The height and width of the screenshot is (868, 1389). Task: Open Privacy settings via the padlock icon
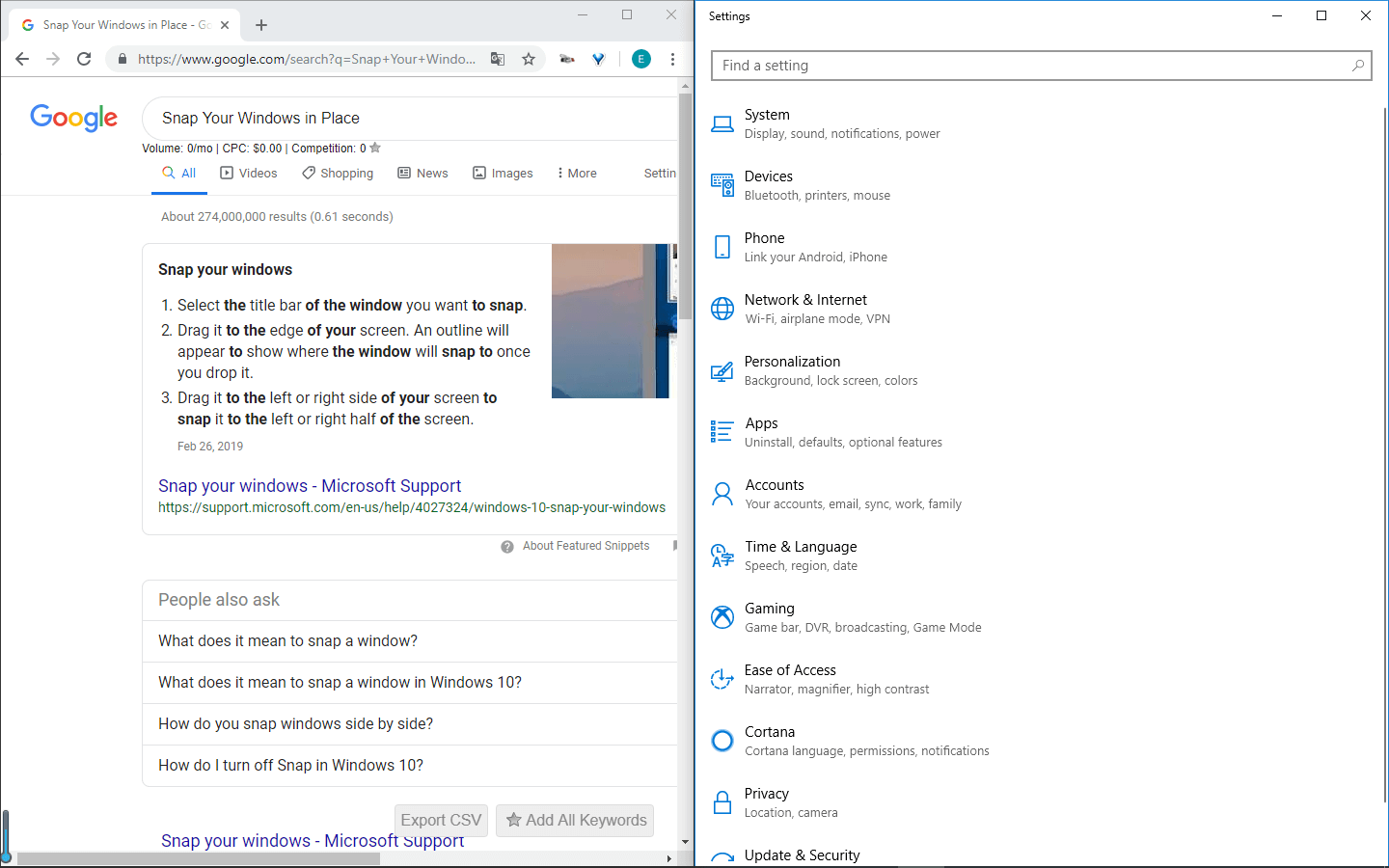pos(722,801)
